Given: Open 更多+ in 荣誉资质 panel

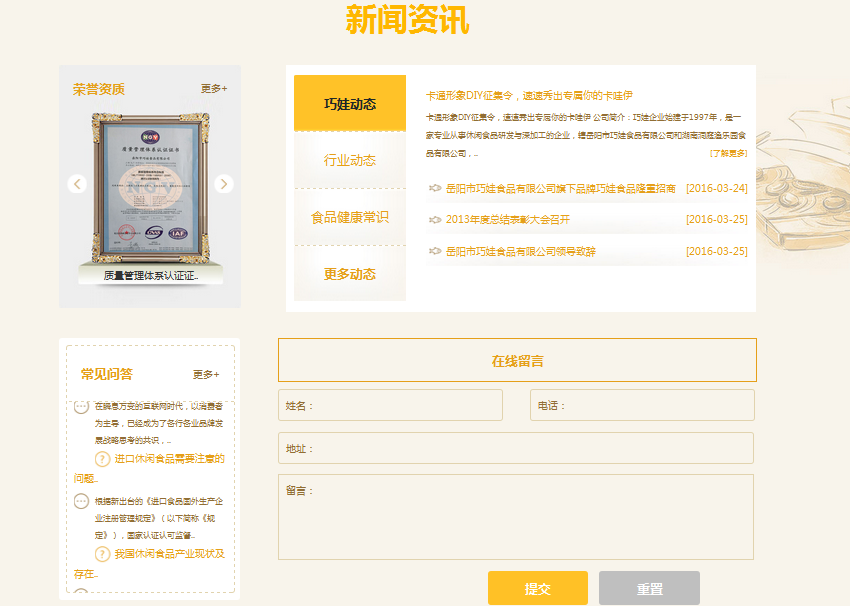Looking at the screenshot, I should pos(213,89).
